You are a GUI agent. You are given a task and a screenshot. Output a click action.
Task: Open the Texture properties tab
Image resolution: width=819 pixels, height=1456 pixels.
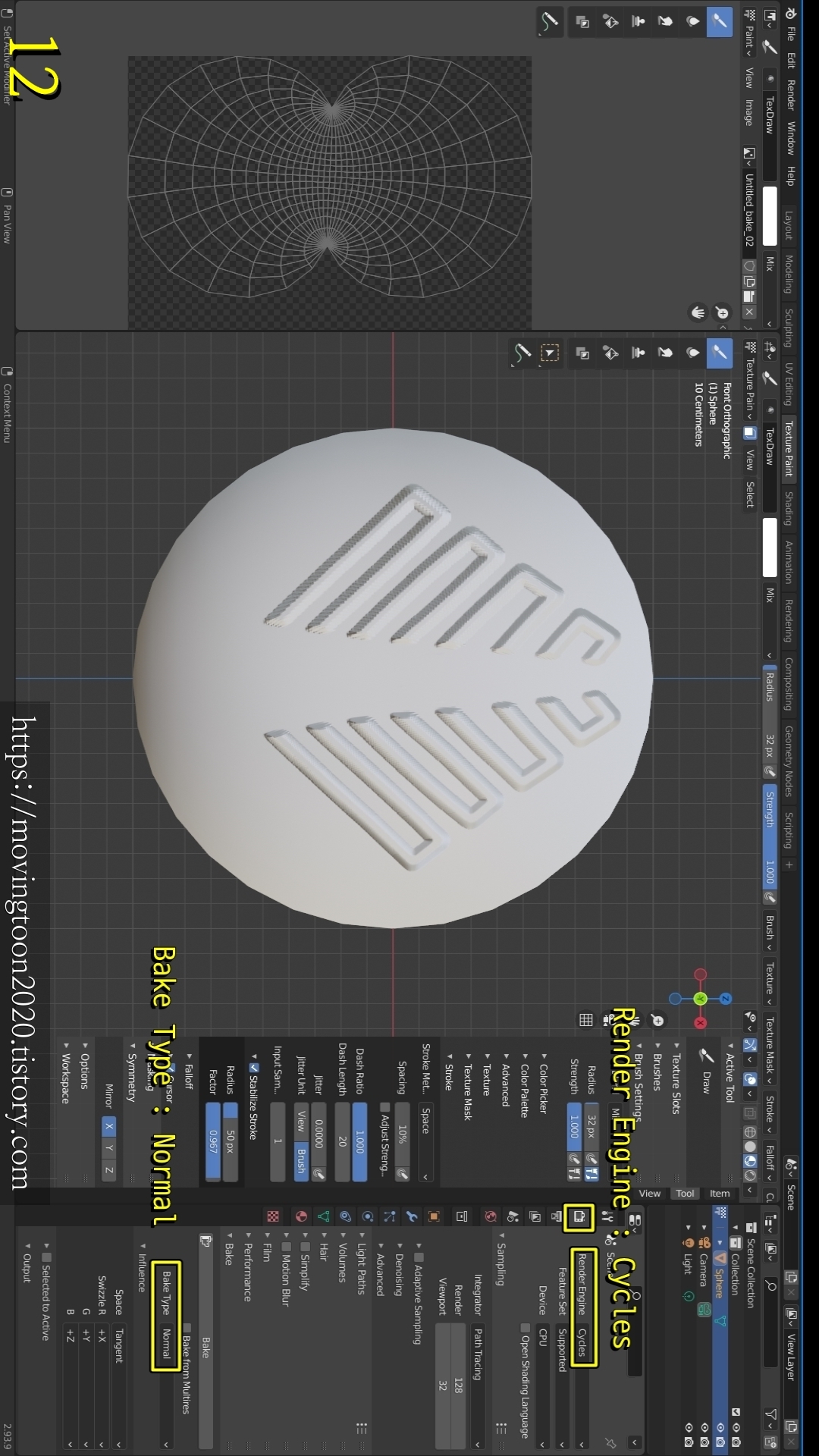point(273,1216)
